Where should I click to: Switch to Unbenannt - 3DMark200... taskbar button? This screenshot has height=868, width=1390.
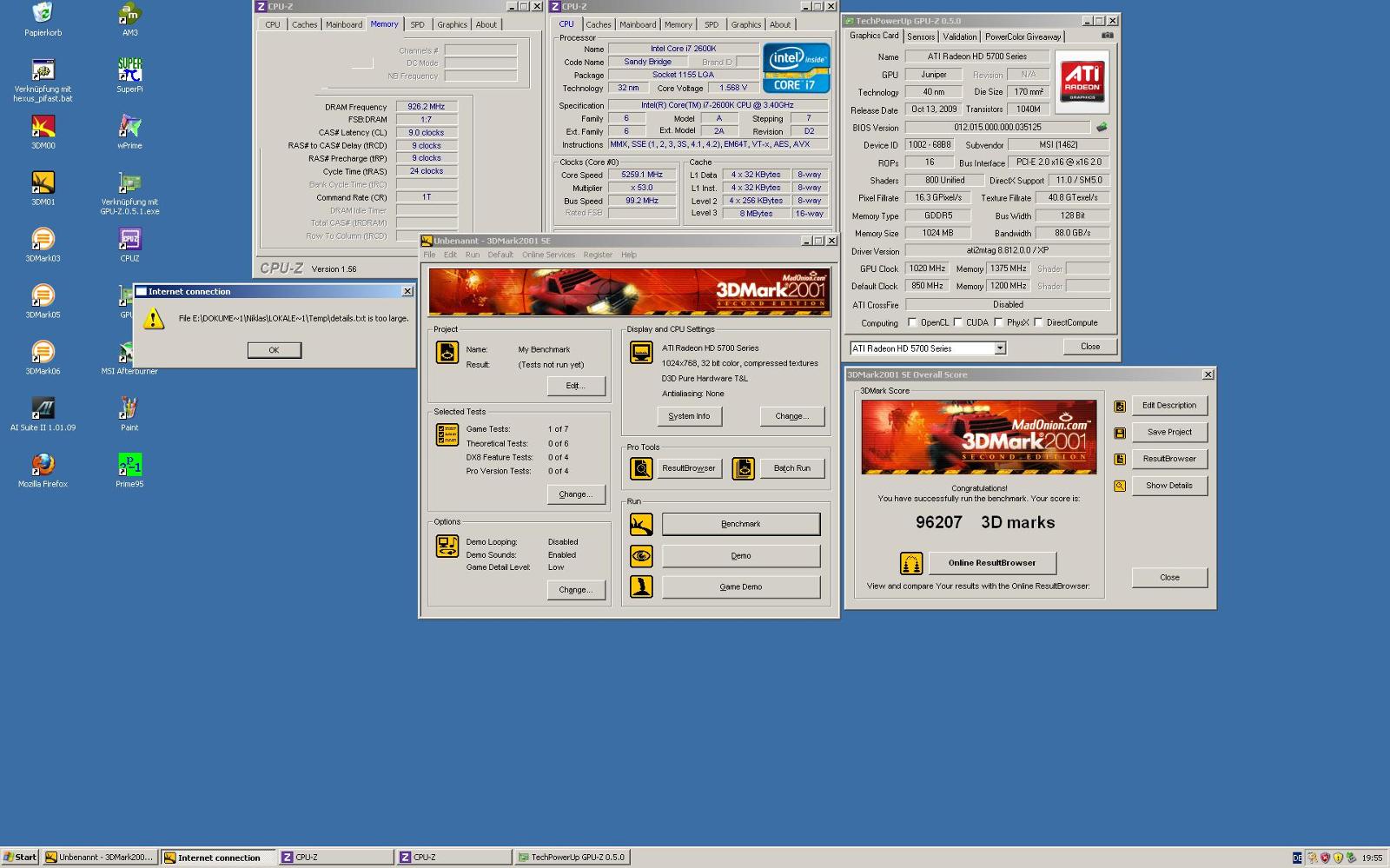100,858
